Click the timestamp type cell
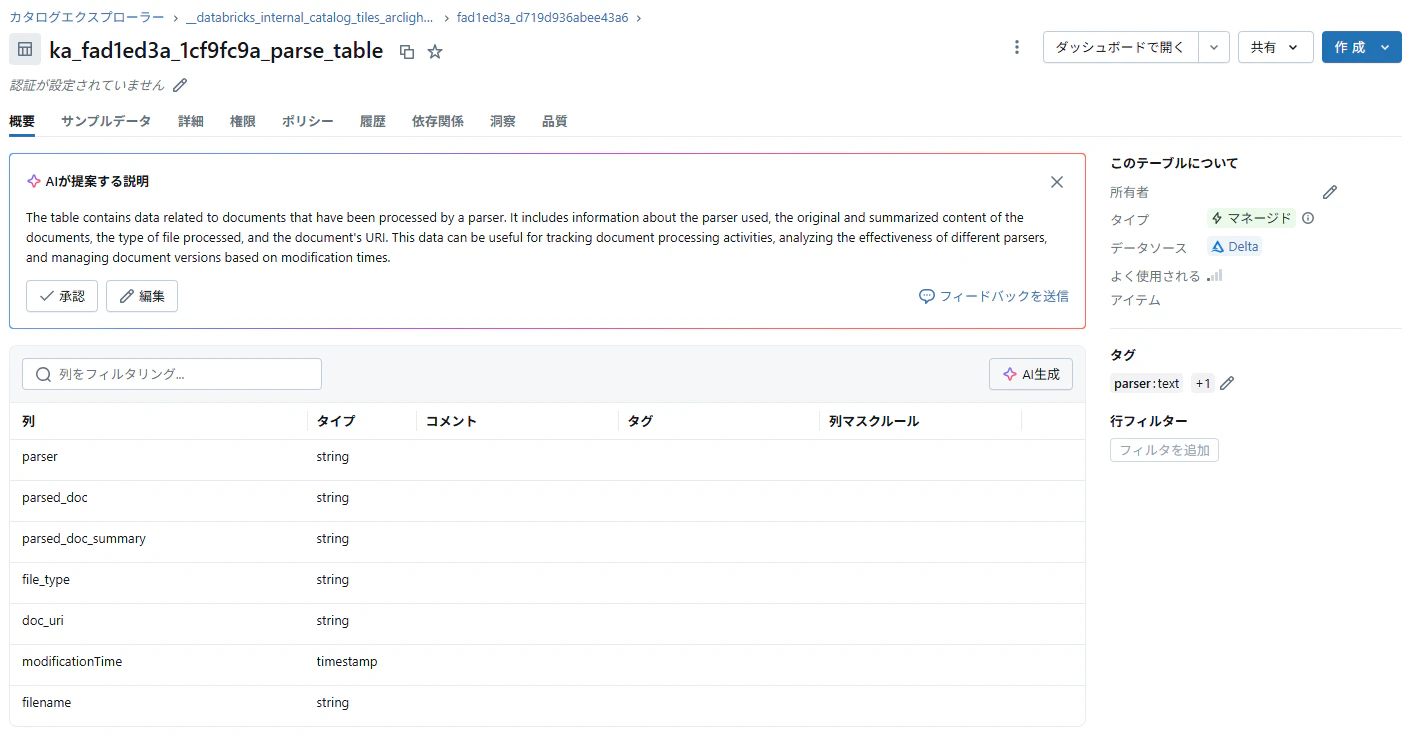1426x742 pixels. tap(347, 662)
